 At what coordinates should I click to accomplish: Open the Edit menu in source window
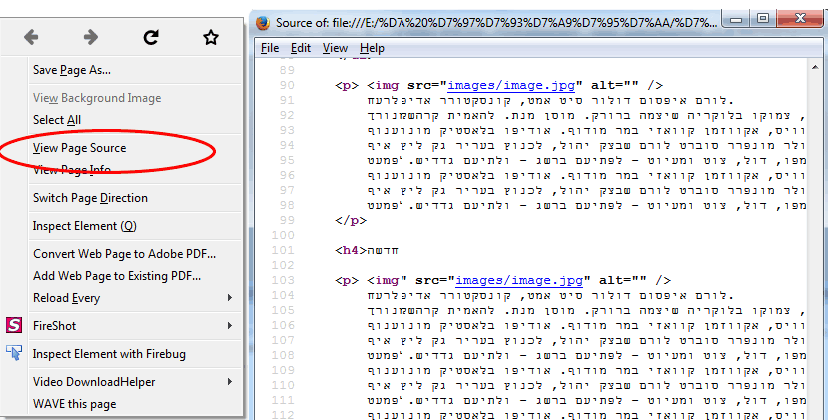[301, 48]
